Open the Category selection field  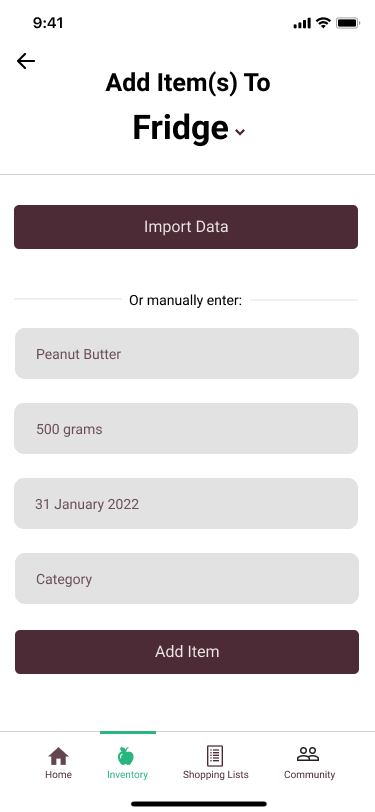point(187,578)
